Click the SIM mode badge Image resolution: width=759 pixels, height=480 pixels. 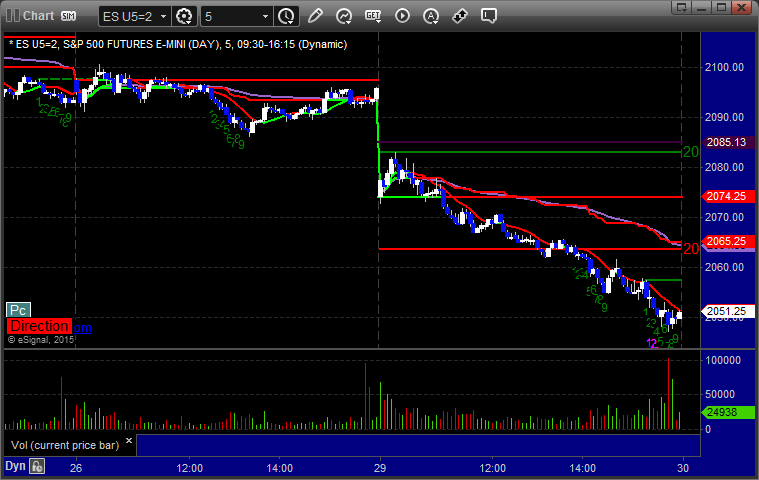coord(68,16)
